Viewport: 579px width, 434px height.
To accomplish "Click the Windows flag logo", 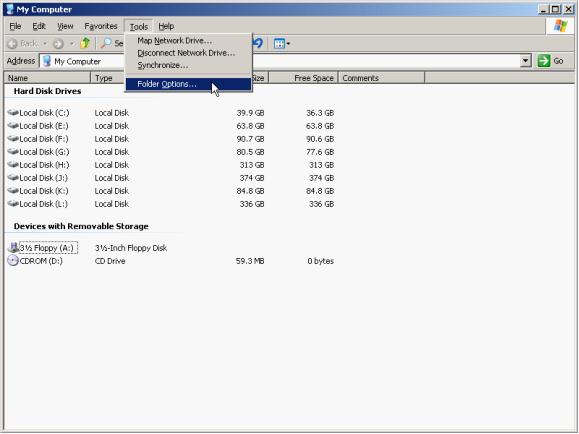I will 560,26.
